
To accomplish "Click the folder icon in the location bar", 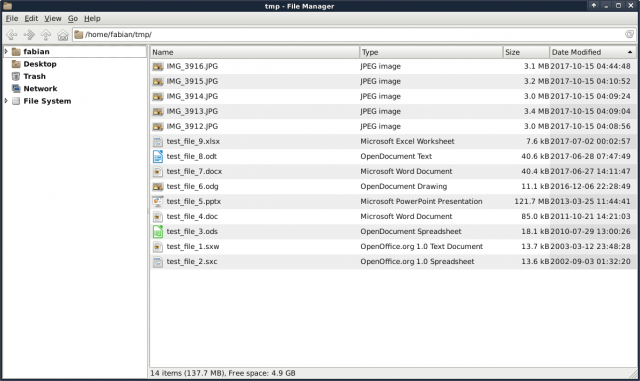I will tap(79, 35).
